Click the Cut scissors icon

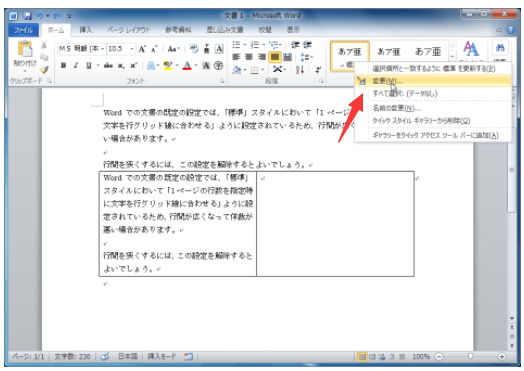click(x=44, y=44)
